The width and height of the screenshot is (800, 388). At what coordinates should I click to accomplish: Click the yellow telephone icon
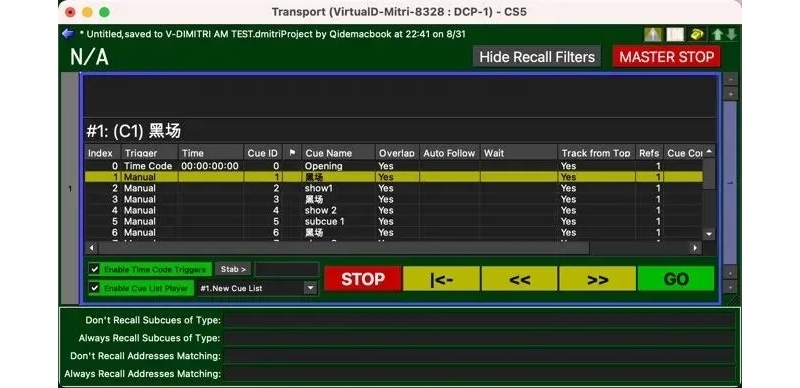pyautogui.click(x=696, y=34)
